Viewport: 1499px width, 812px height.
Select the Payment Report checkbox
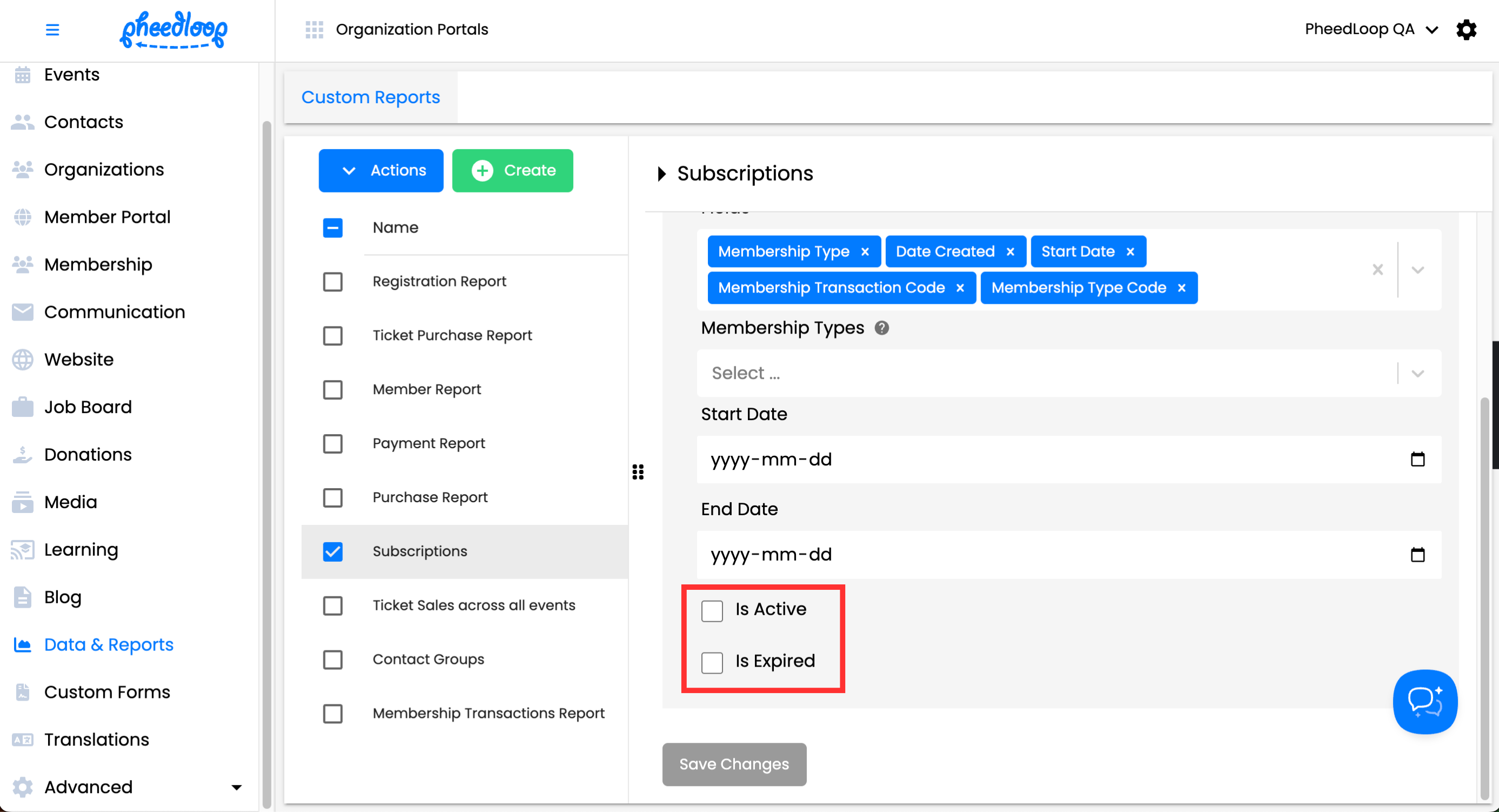pyautogui.click(x=333, y=444)
